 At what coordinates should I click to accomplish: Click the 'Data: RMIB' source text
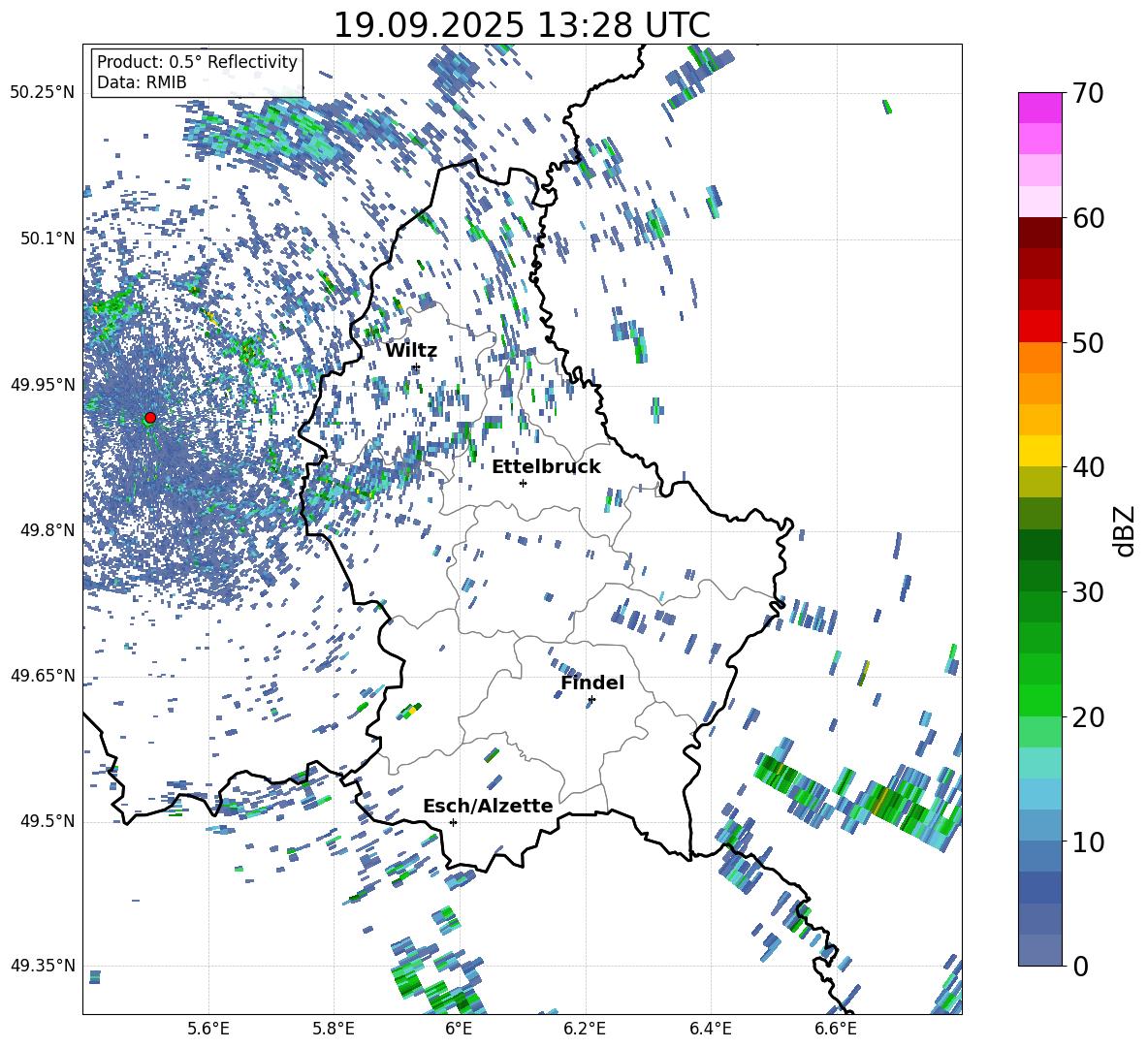[x=142, y=82]
